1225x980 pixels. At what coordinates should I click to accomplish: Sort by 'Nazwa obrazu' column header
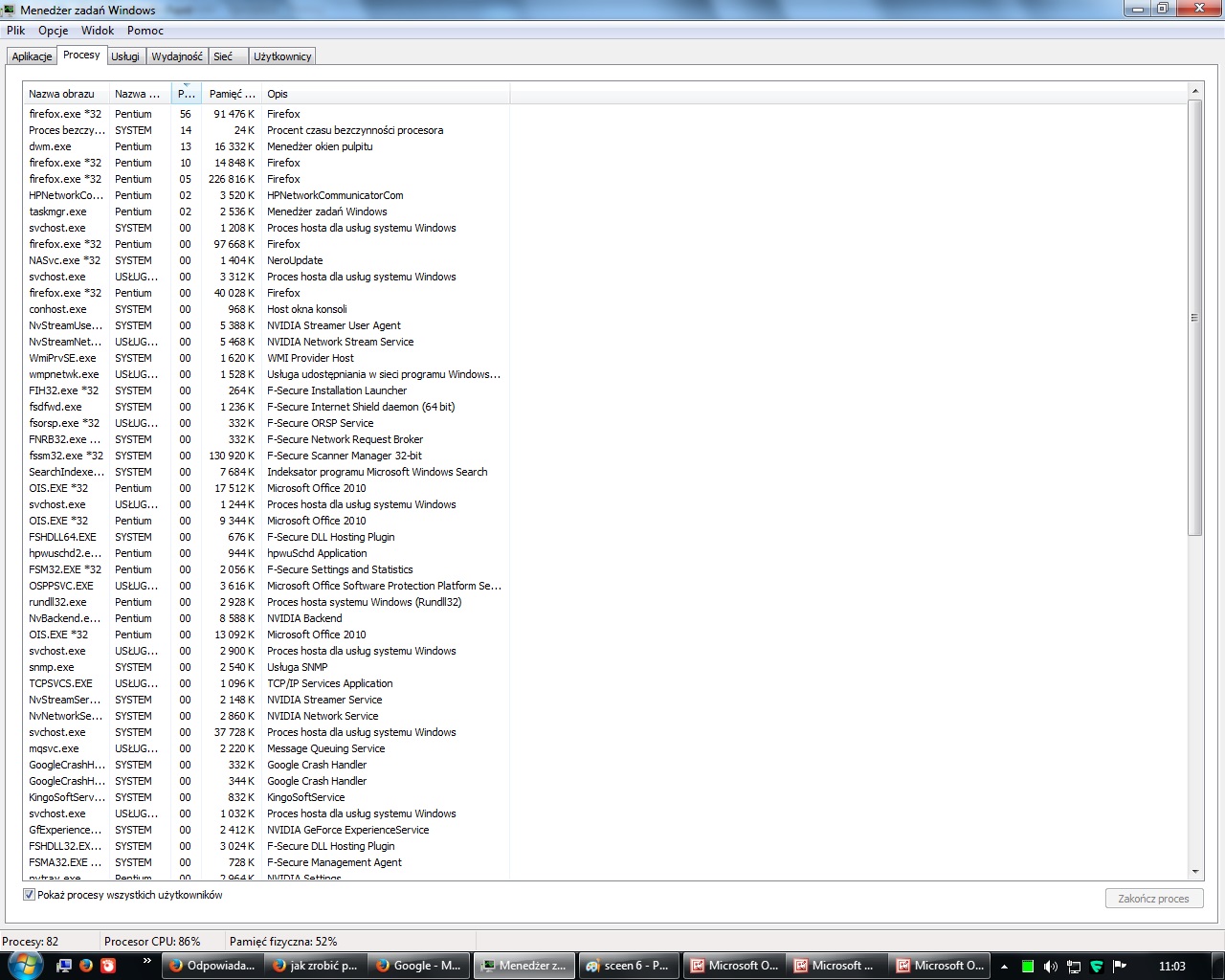pos(66,94)
